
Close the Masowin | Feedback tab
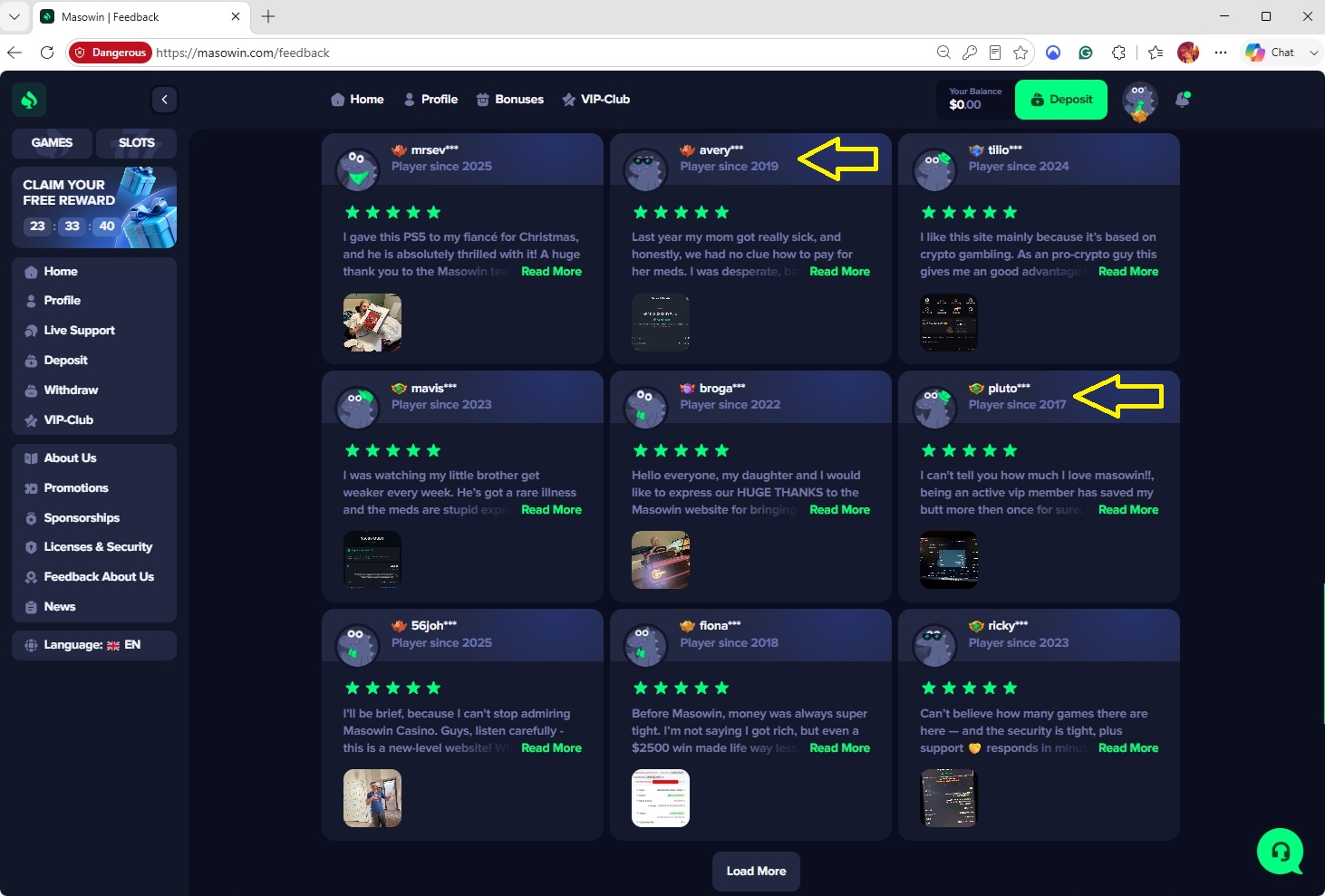pos(236,16)
